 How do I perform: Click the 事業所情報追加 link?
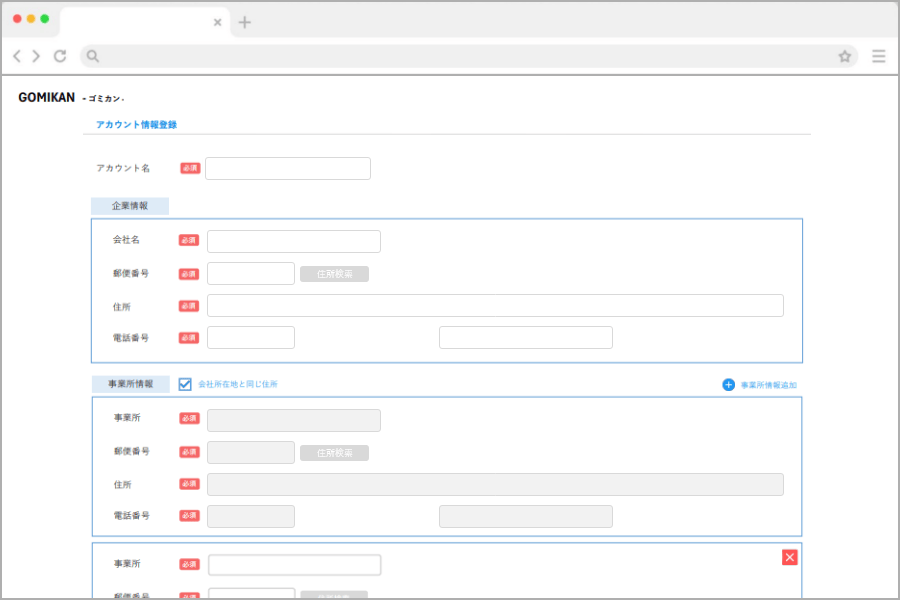[x=768, y=385]
